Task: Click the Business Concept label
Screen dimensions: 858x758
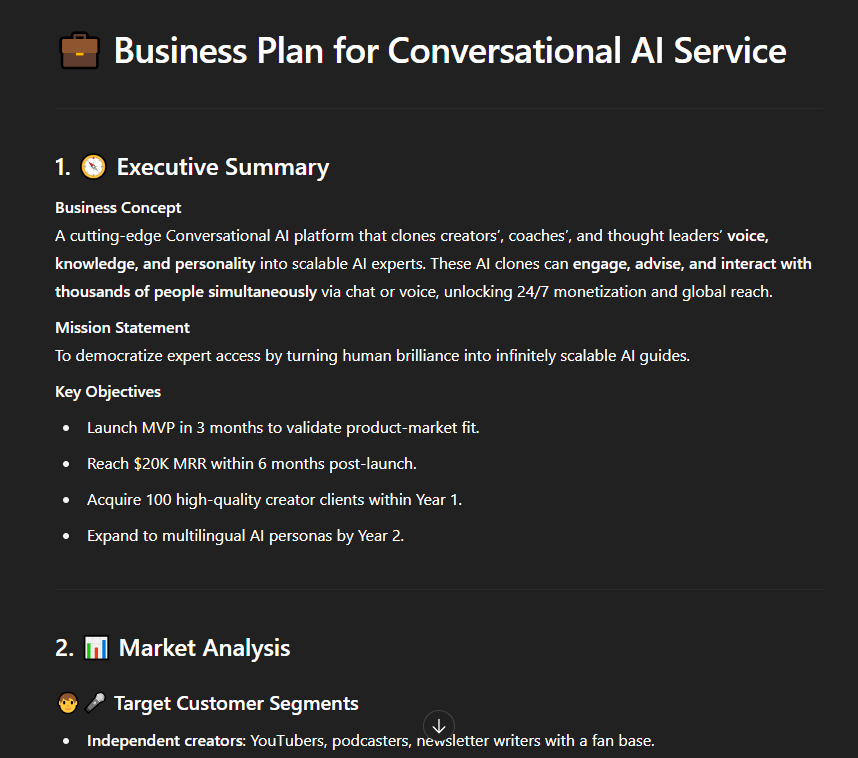Action: click(x=118, y=208)
